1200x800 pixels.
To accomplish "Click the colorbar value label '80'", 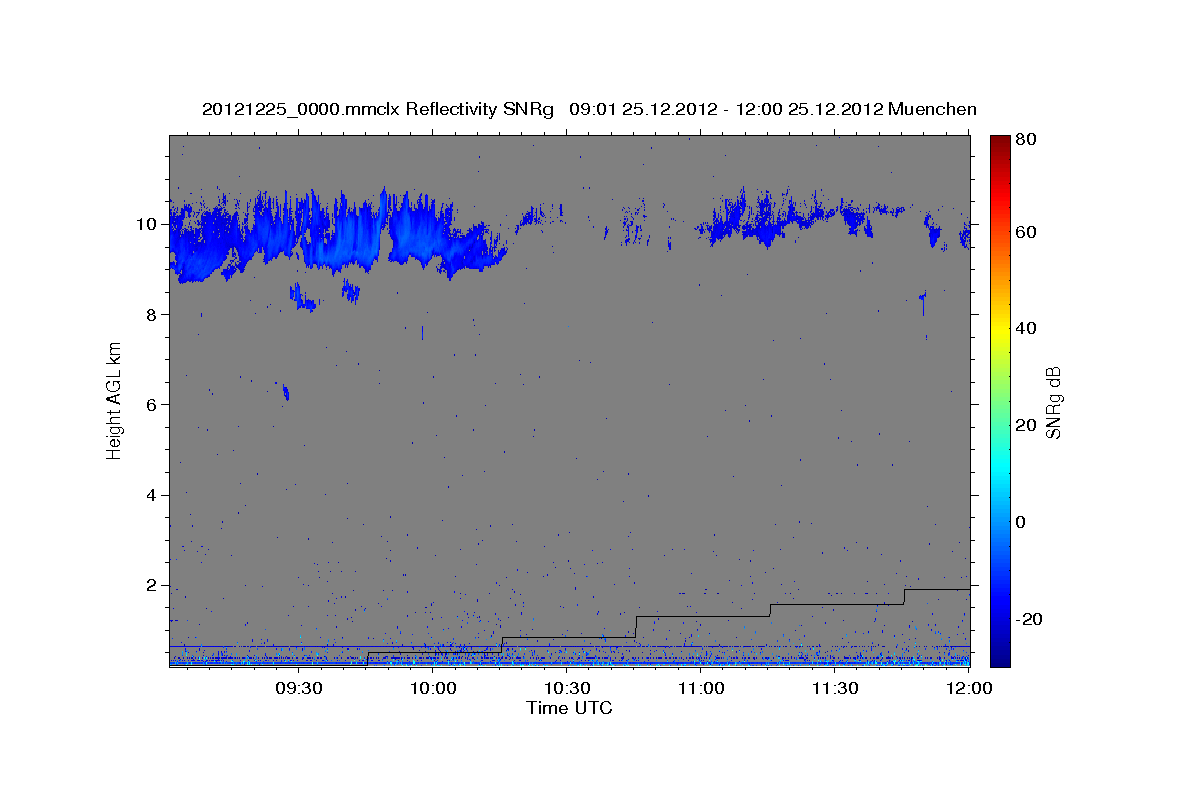I will (1025, 139).
